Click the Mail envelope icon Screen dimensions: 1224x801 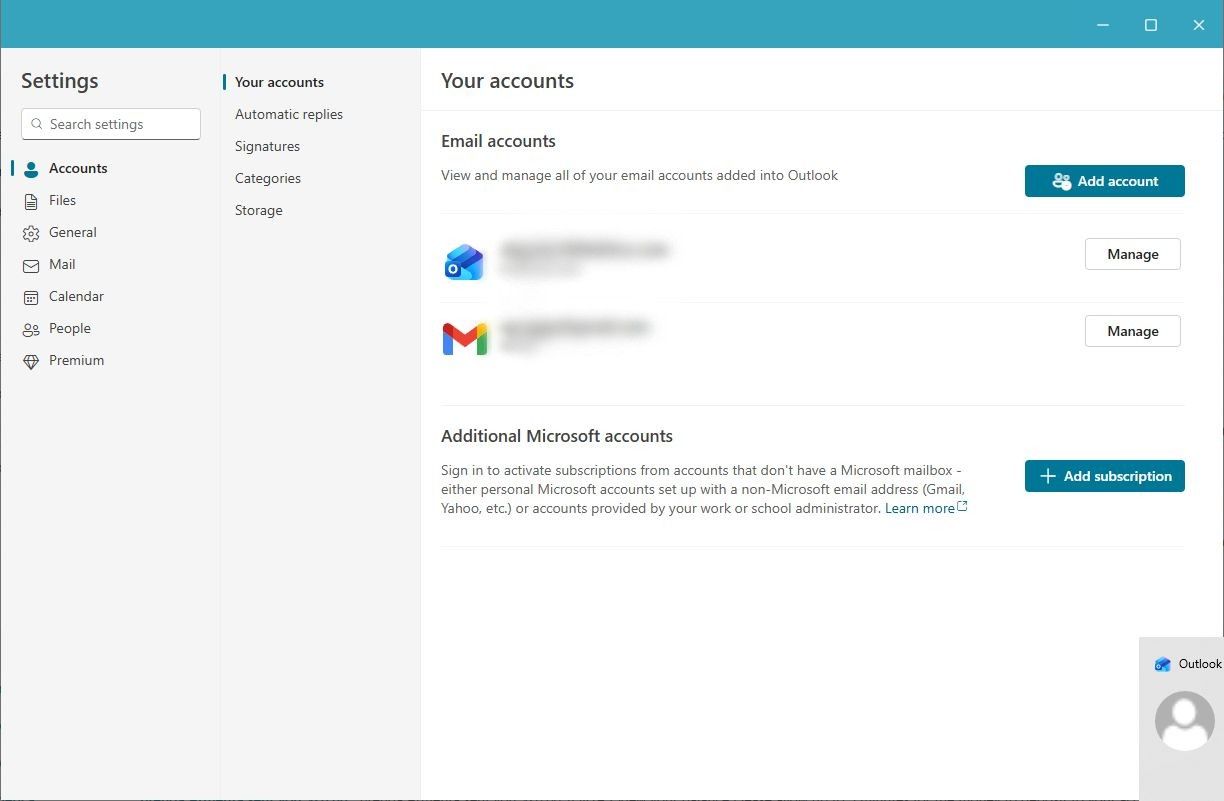[x=31, y=265]
